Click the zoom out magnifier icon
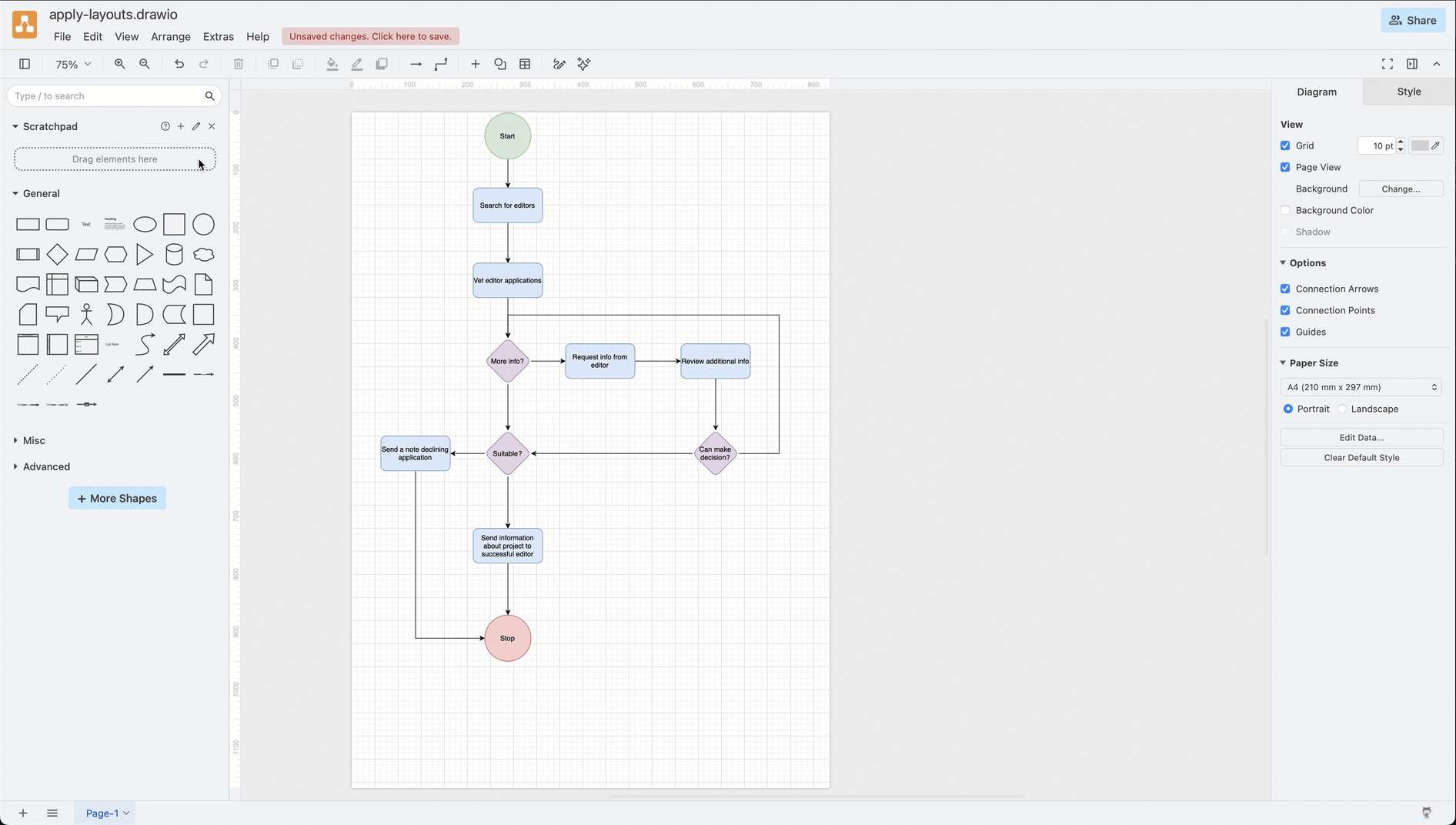Image resolution: width=1456 pixels, height=825 pixels. tap(145, 64)
